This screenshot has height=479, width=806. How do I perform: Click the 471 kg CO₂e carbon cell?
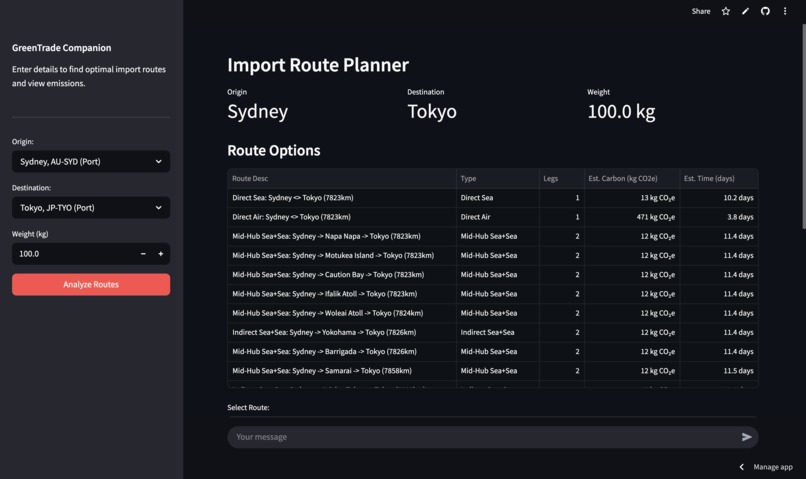click(632, 217)
